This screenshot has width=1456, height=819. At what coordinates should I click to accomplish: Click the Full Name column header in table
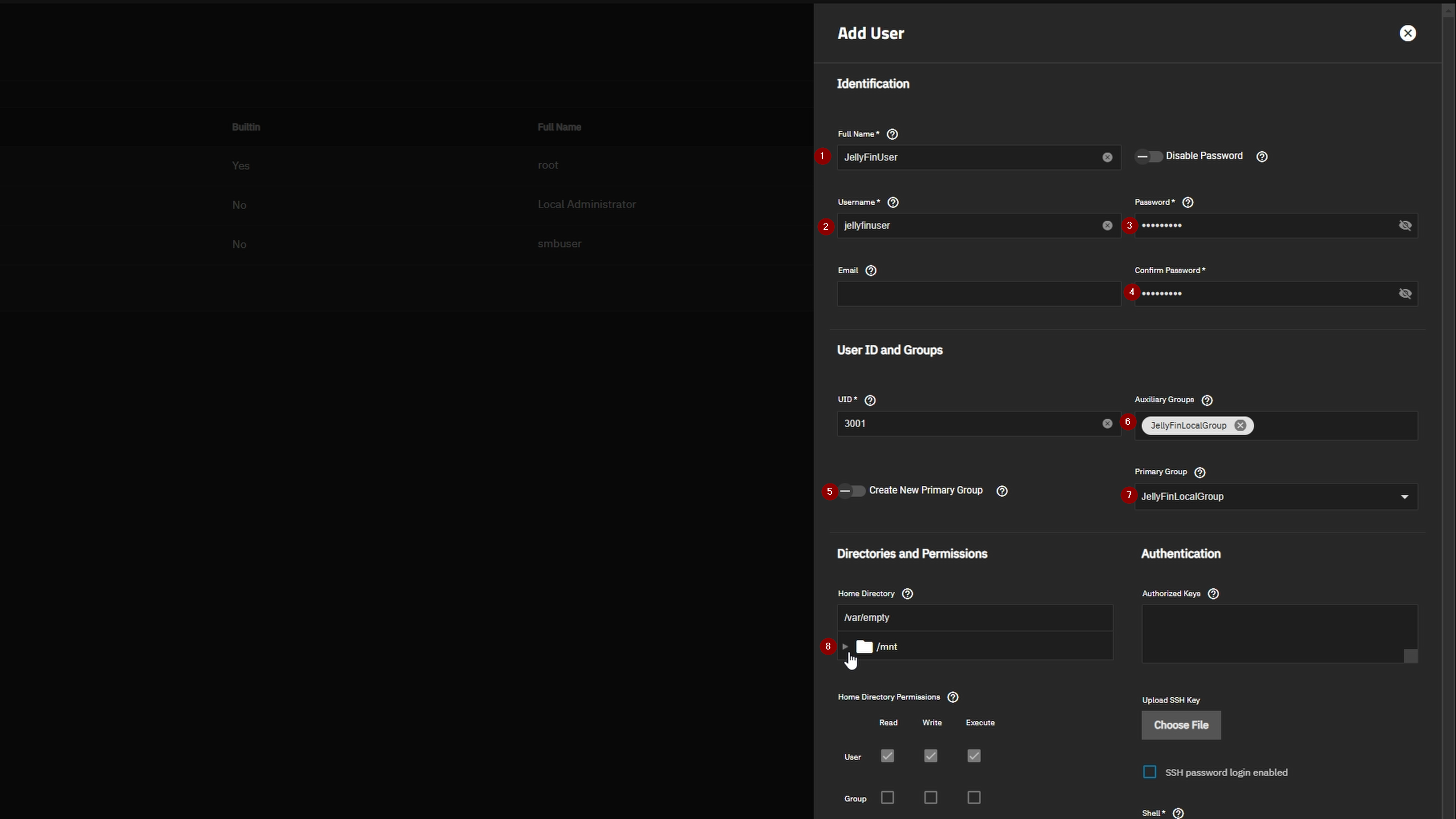[559, 127]
